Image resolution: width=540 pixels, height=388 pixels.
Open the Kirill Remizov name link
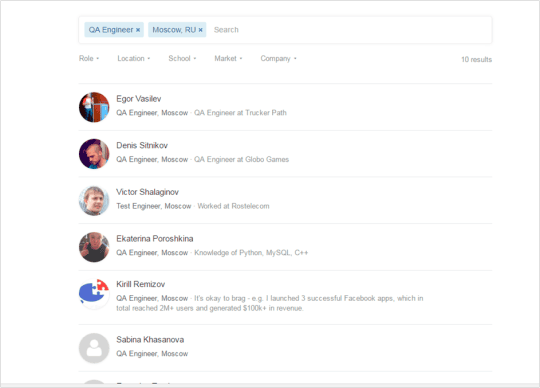click(x=141, y=284)
